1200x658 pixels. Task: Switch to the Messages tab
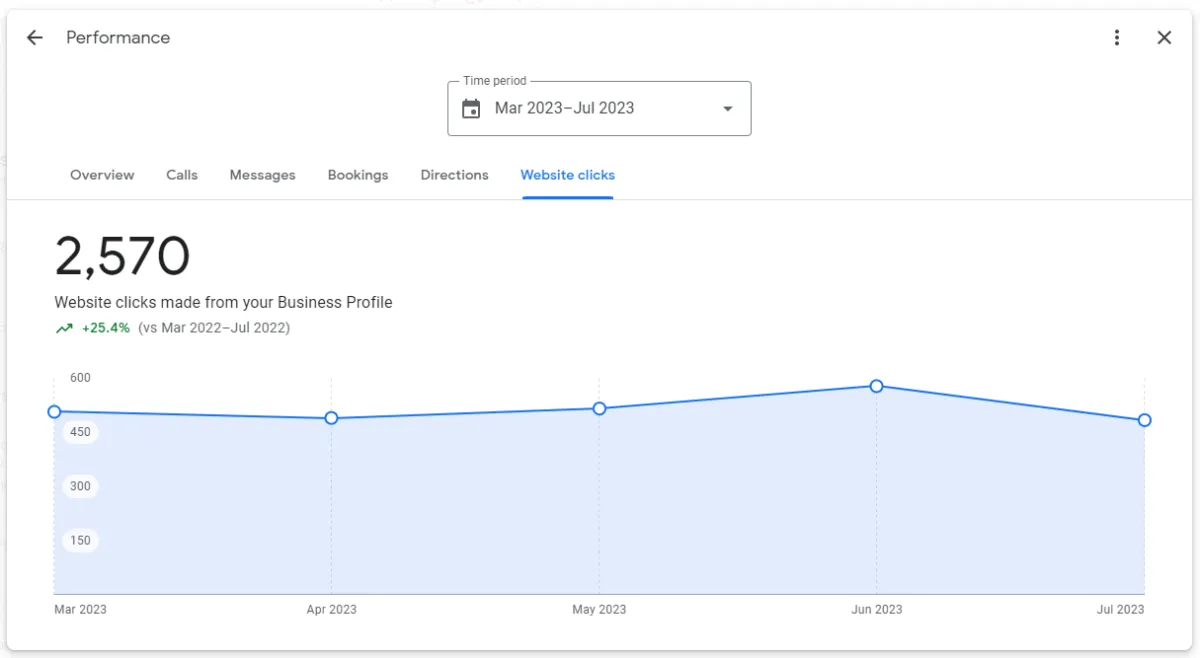pos(263,175)
